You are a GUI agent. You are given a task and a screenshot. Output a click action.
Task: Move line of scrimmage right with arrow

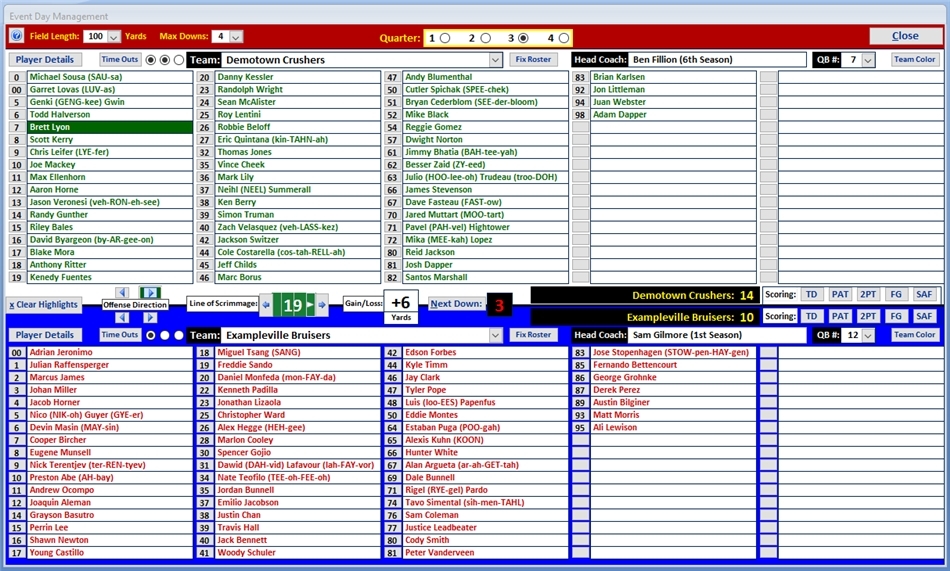tap(322, 305)
